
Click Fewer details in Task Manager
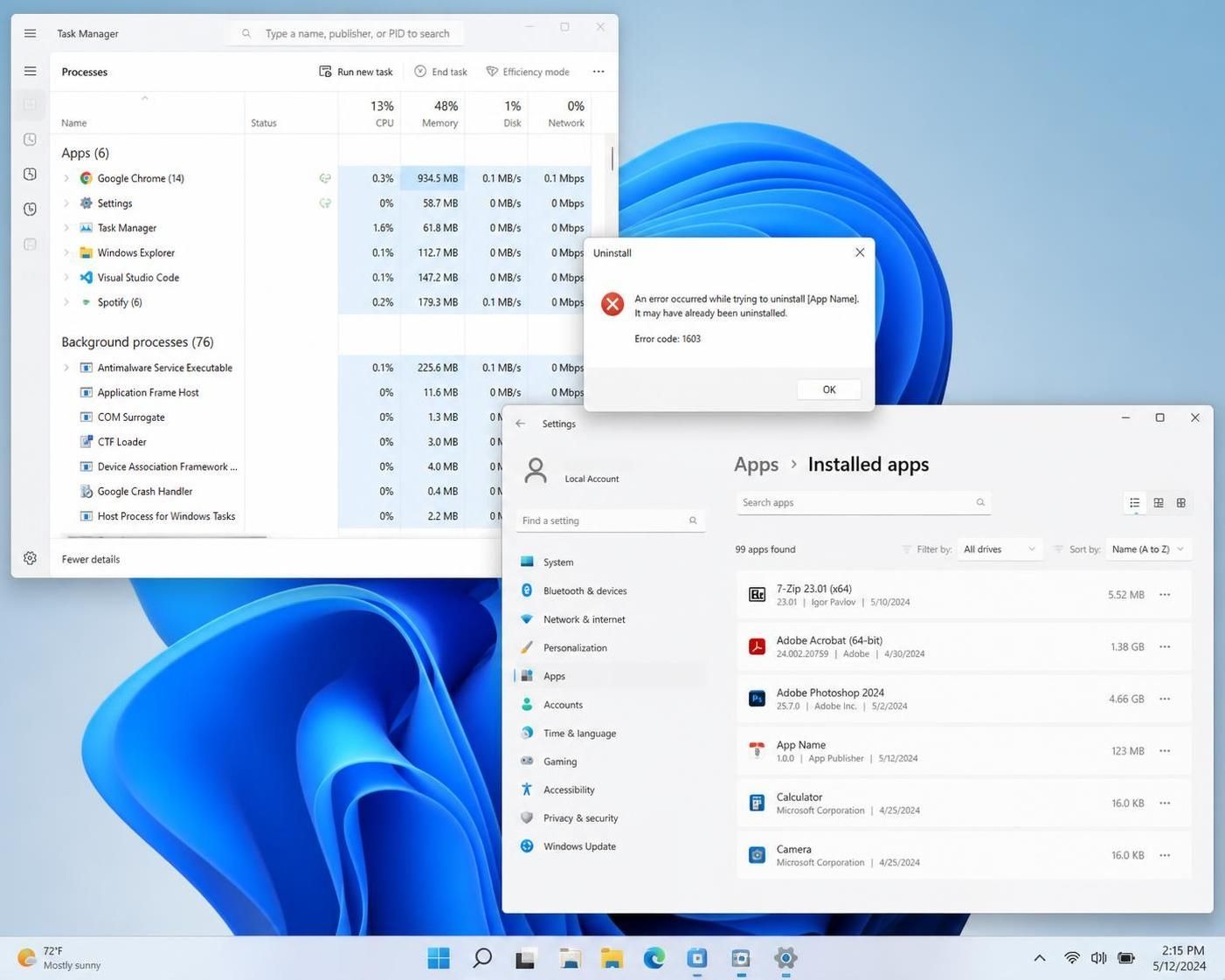[x=91, y=559]
